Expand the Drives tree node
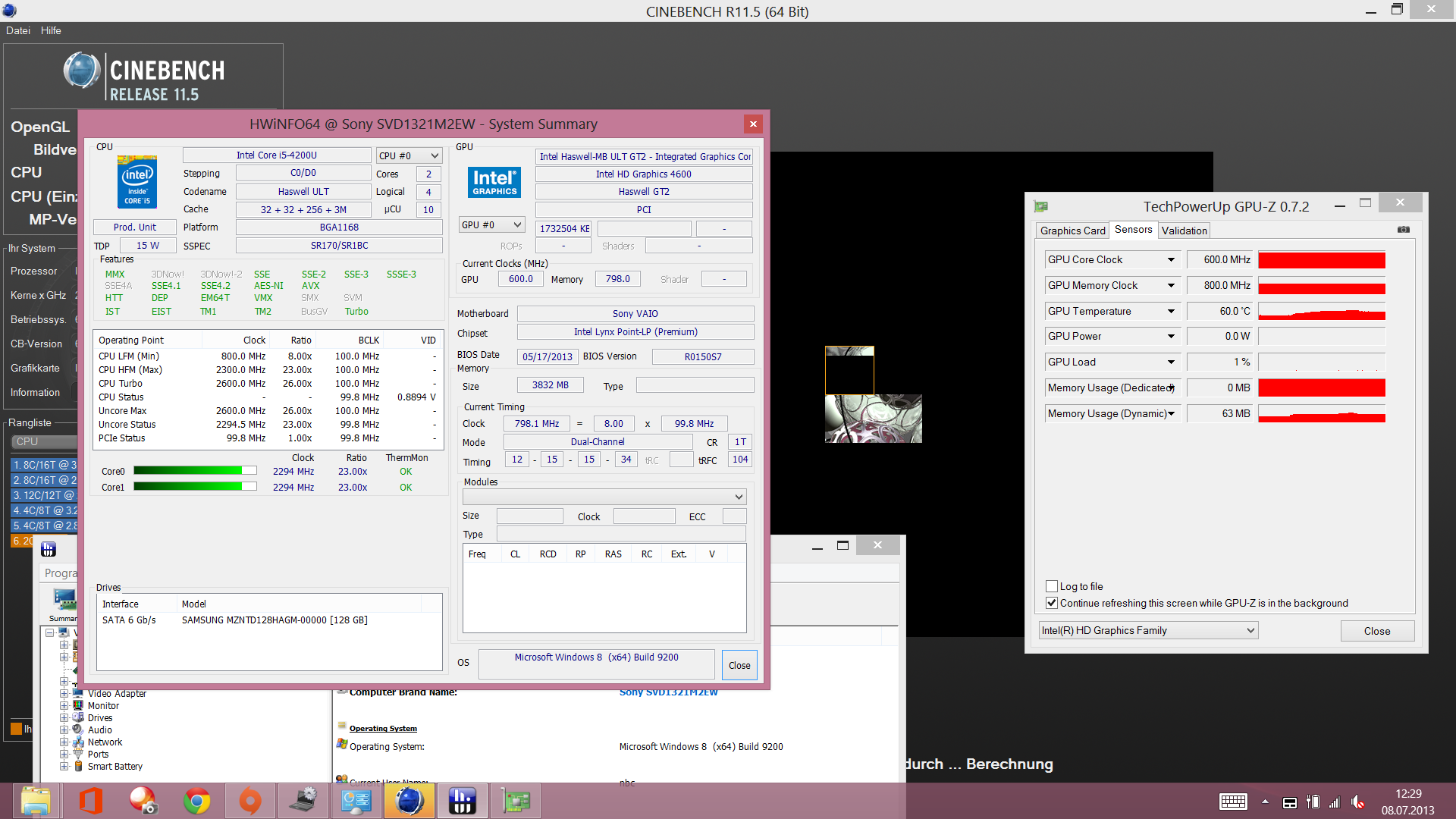The width and height of the screenshot is (1456, 819). point(64,717)
